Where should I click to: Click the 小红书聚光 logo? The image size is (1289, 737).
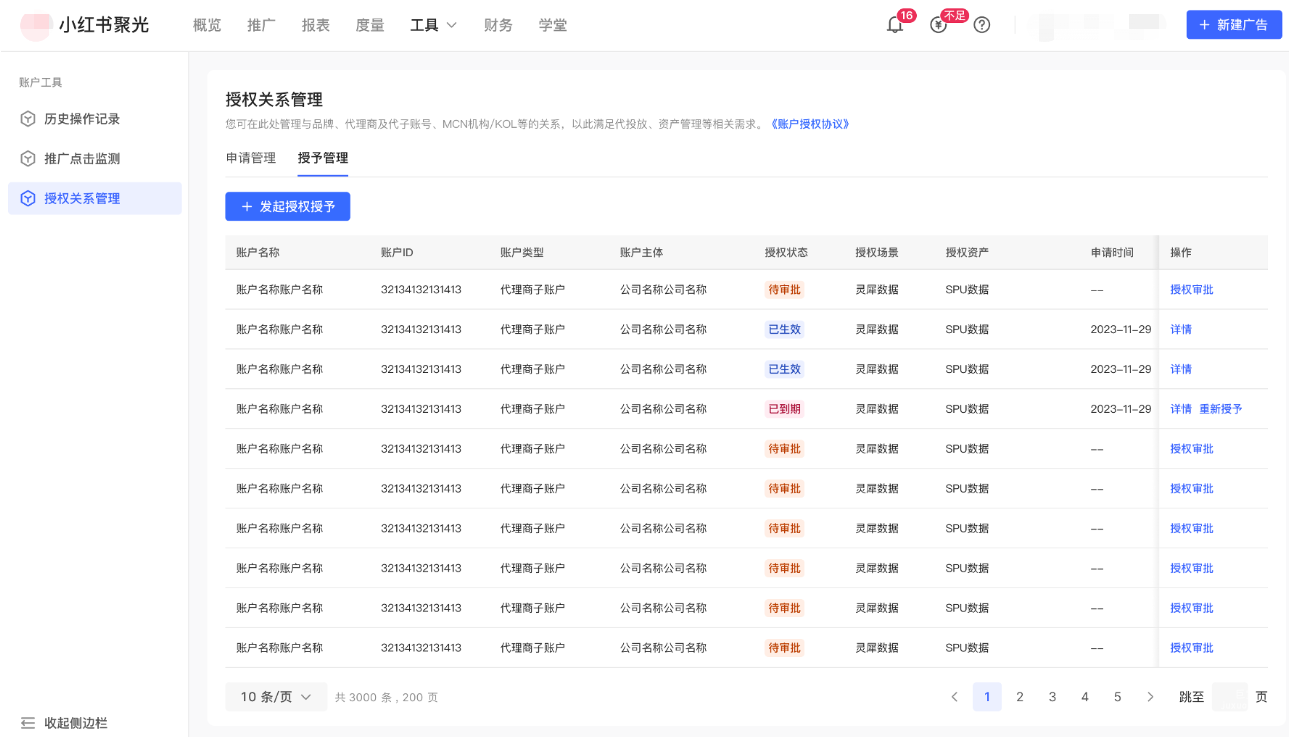tap(85, 25)
